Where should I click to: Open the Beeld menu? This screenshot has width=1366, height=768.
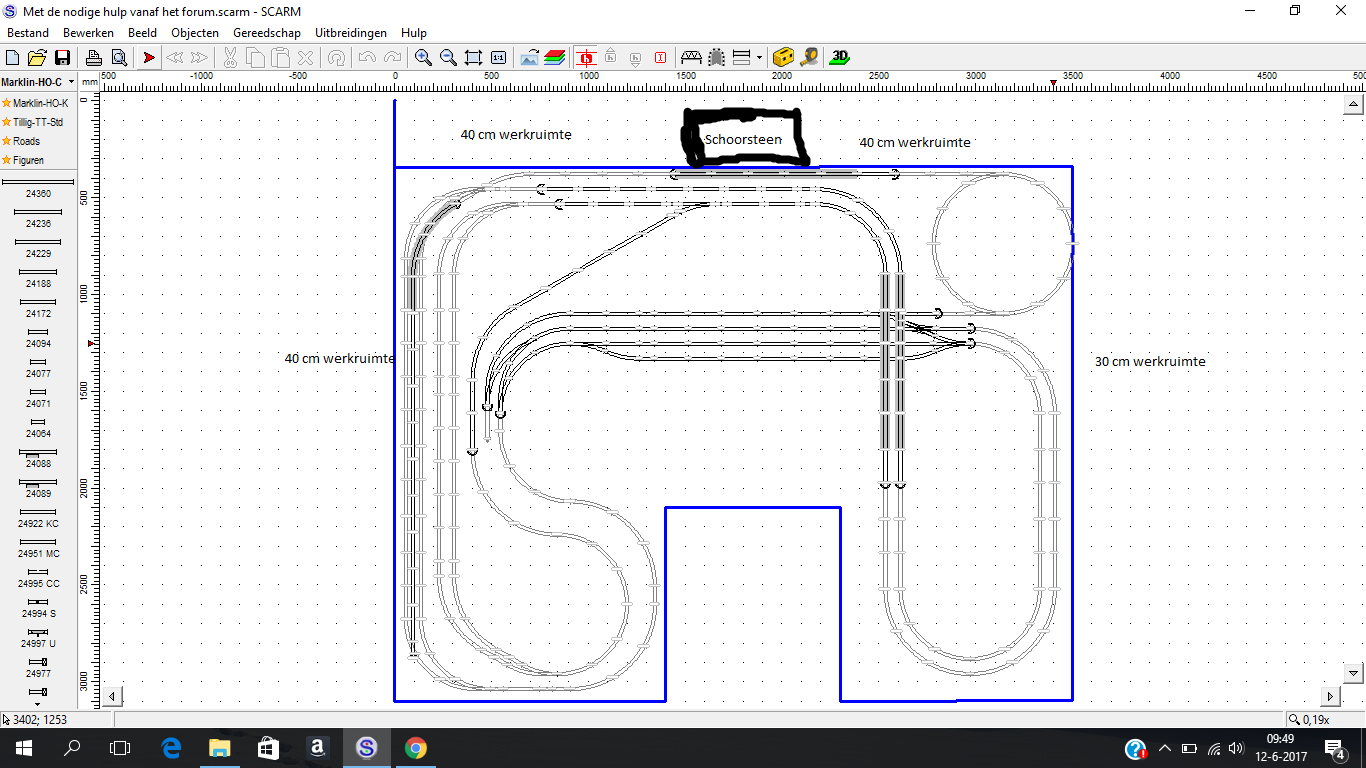point(142,33)
